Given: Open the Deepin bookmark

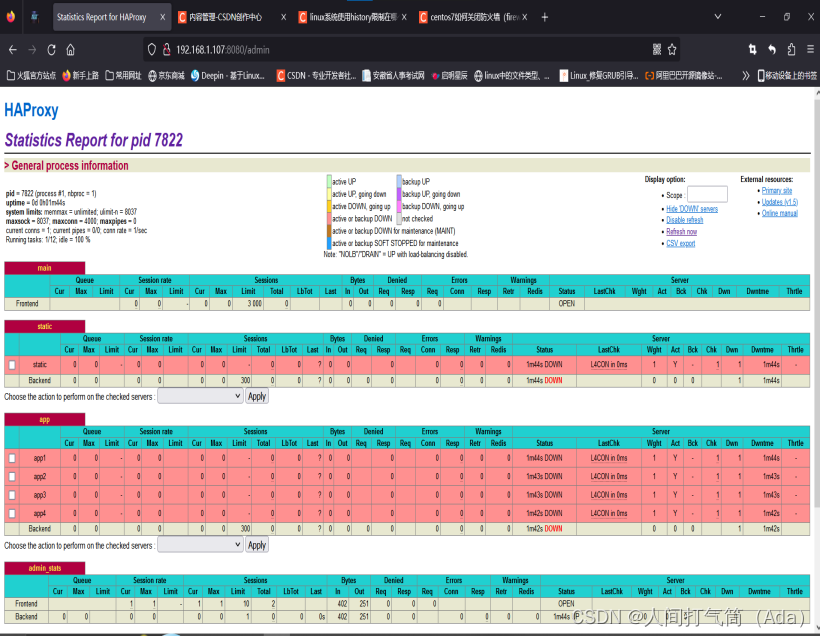Looking at the screenshot, I should (227, 76).
